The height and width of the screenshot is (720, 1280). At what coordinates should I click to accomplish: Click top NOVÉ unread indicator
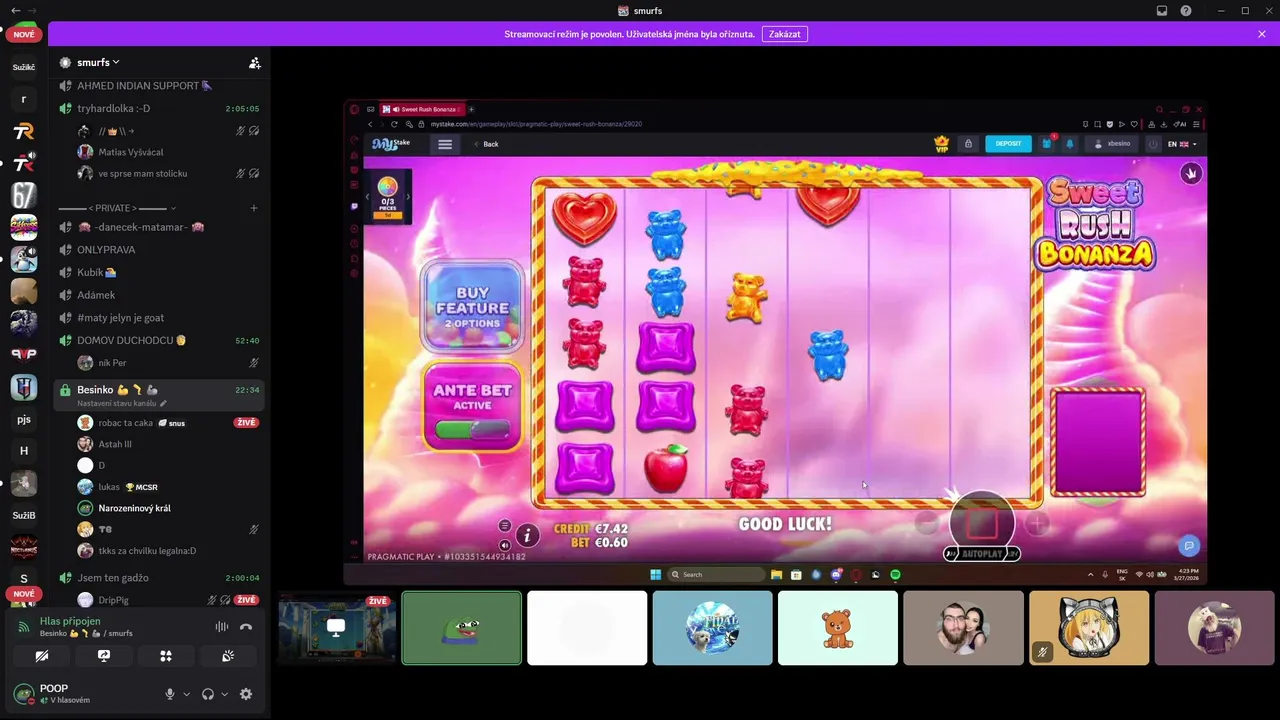[x=24, y=34]
